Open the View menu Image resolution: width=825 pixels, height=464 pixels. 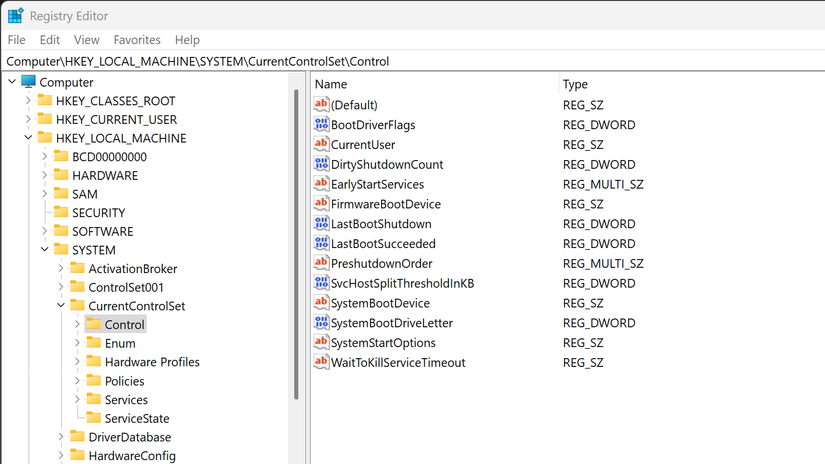click(x=86, y=40)
